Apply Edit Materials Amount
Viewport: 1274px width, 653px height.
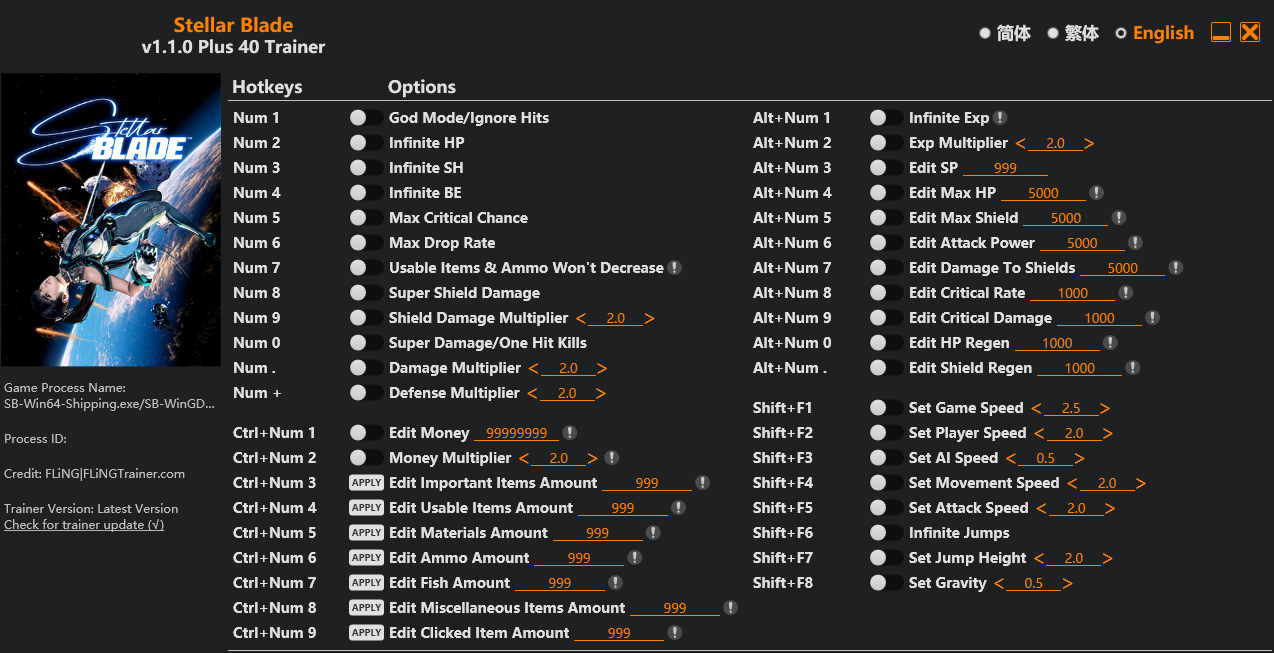[x=366, y=533]
